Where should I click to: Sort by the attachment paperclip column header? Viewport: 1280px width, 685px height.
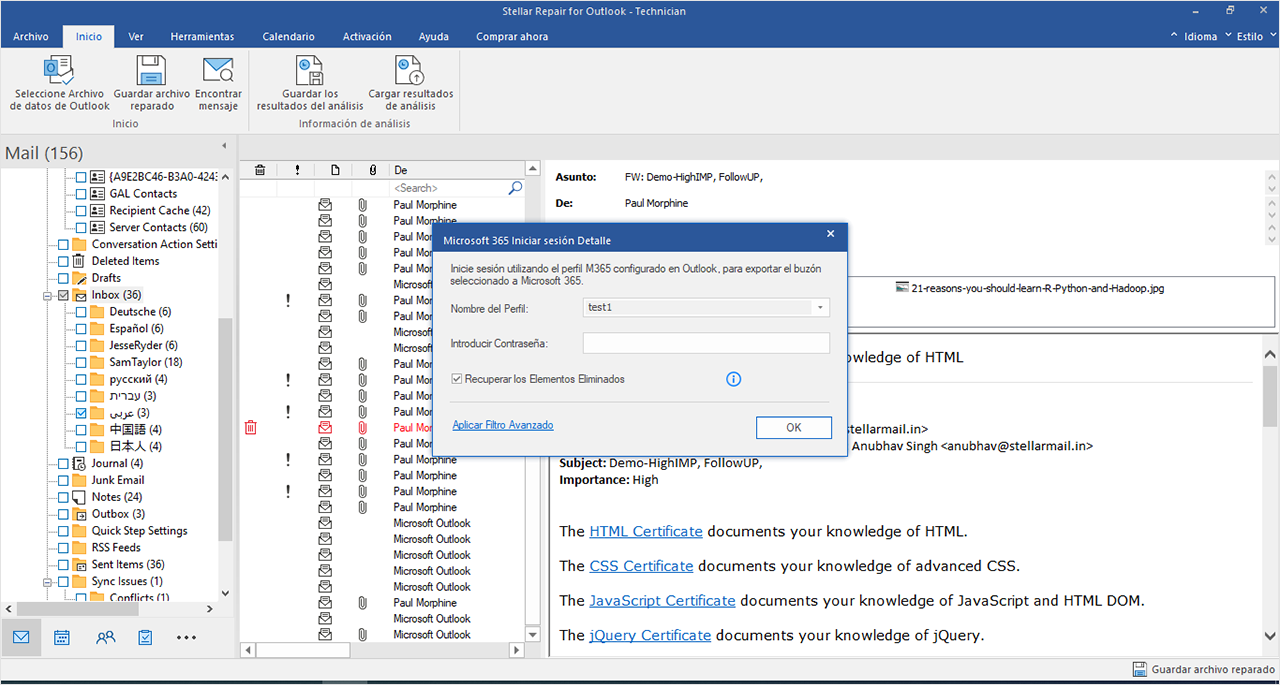(x=372, y=170)
